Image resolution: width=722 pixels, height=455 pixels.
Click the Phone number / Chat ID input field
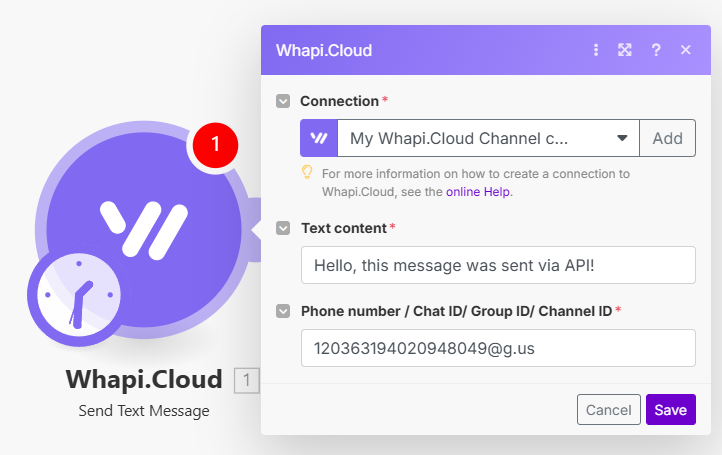498,348
